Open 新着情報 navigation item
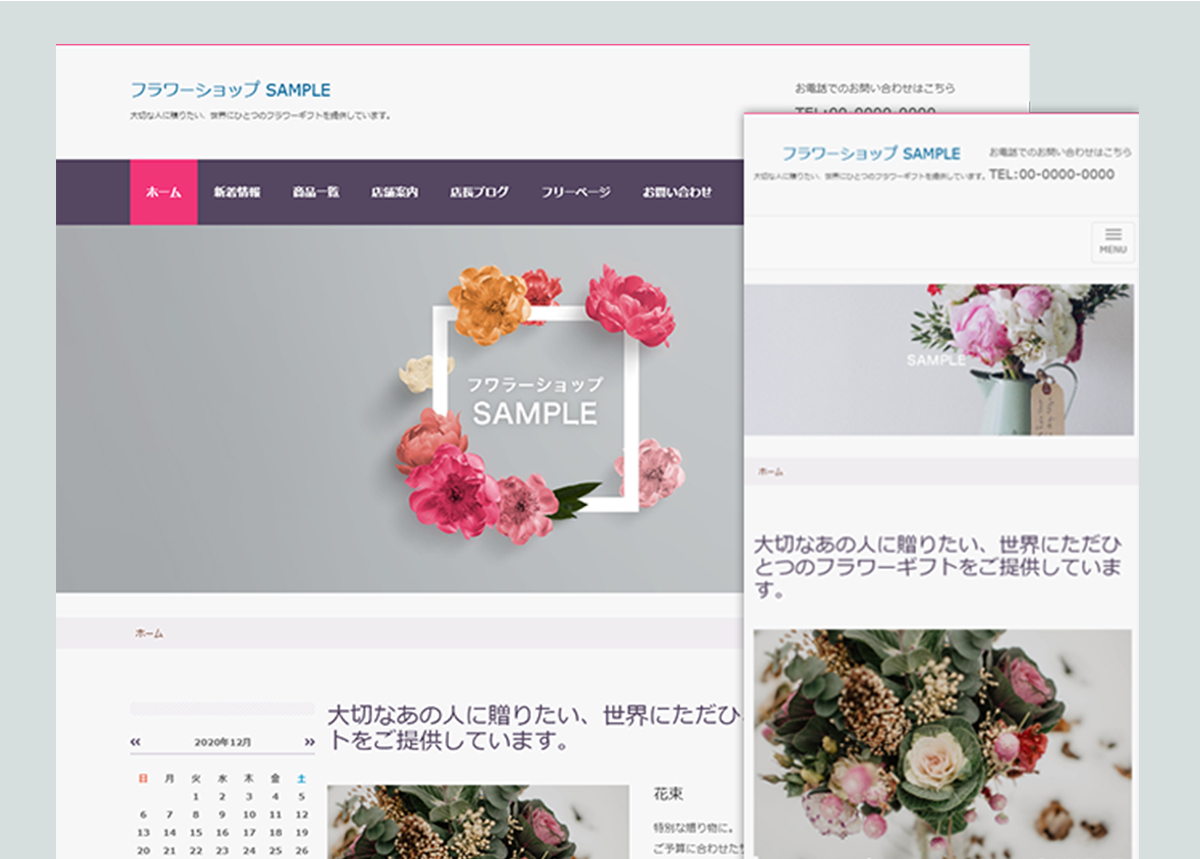 237,192
